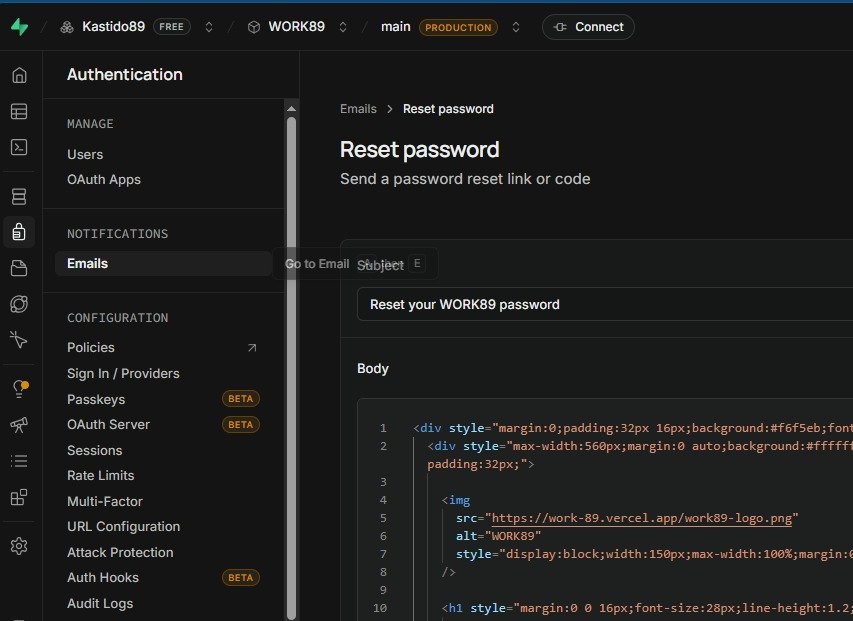Image resolution: width=853 pixels, height=621 pixels.
Task: Open Sessions settings
Action: tap(95, 450)
